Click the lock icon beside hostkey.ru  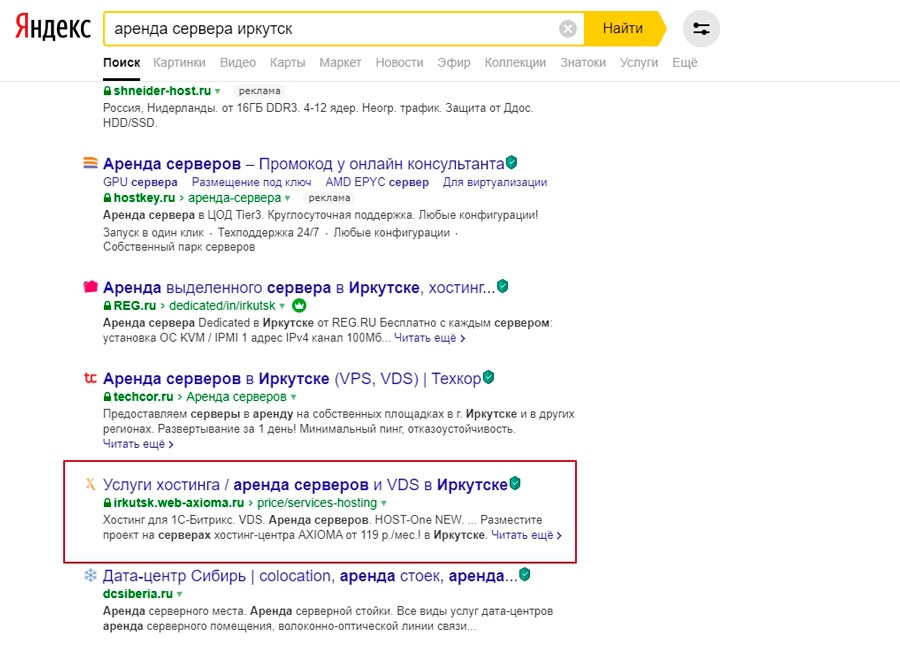(x=107, y=198)
